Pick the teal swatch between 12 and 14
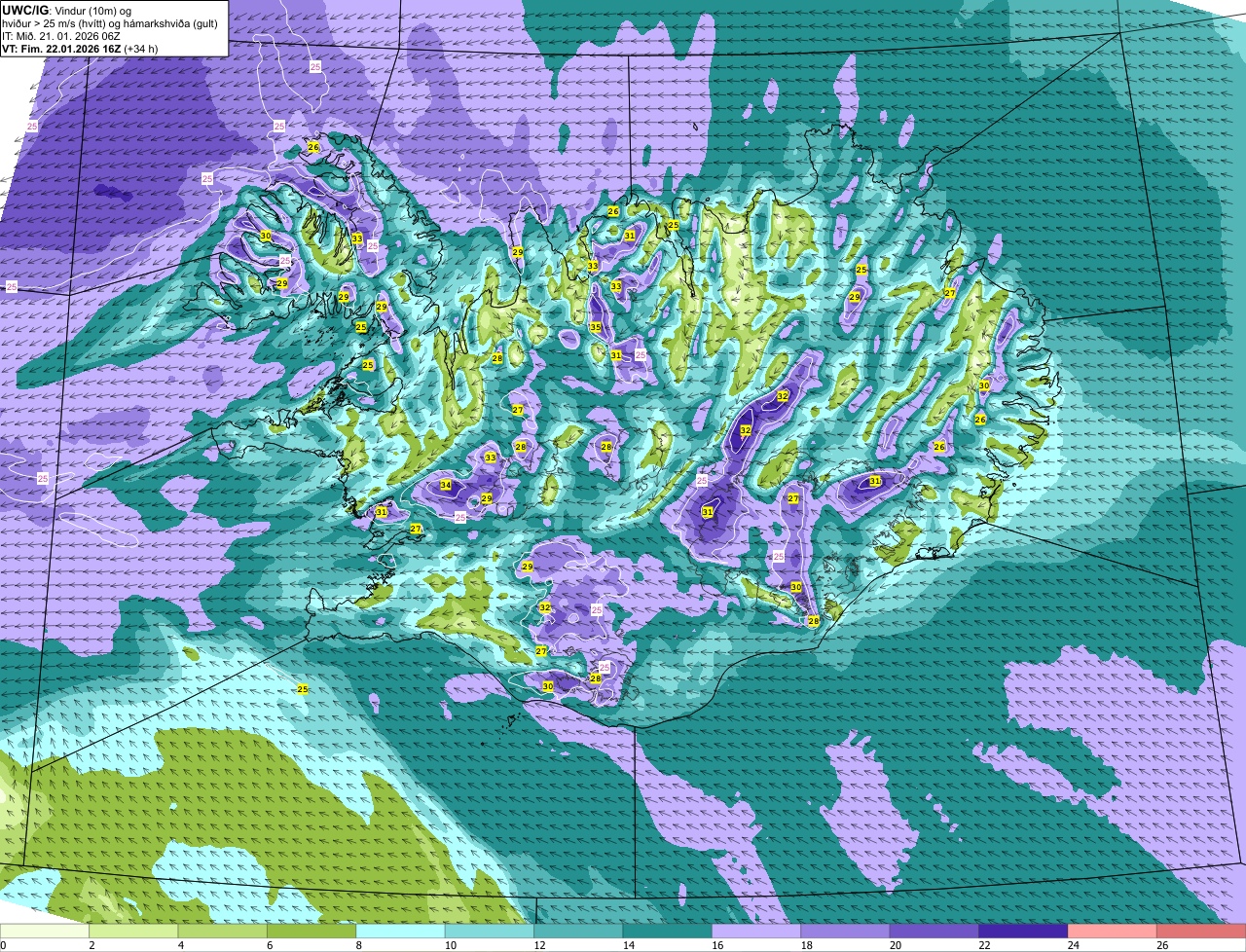 [x=578, y=932]
